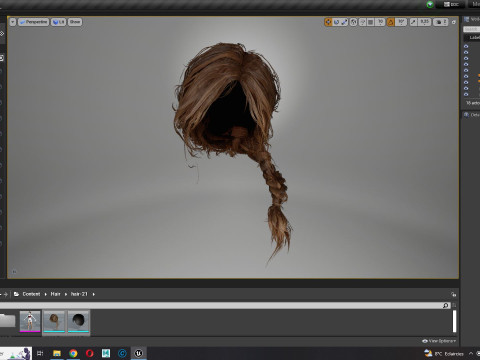480x360 pixels.
Task: Open the Lit view mode menu
Action: tap(58, 22)
